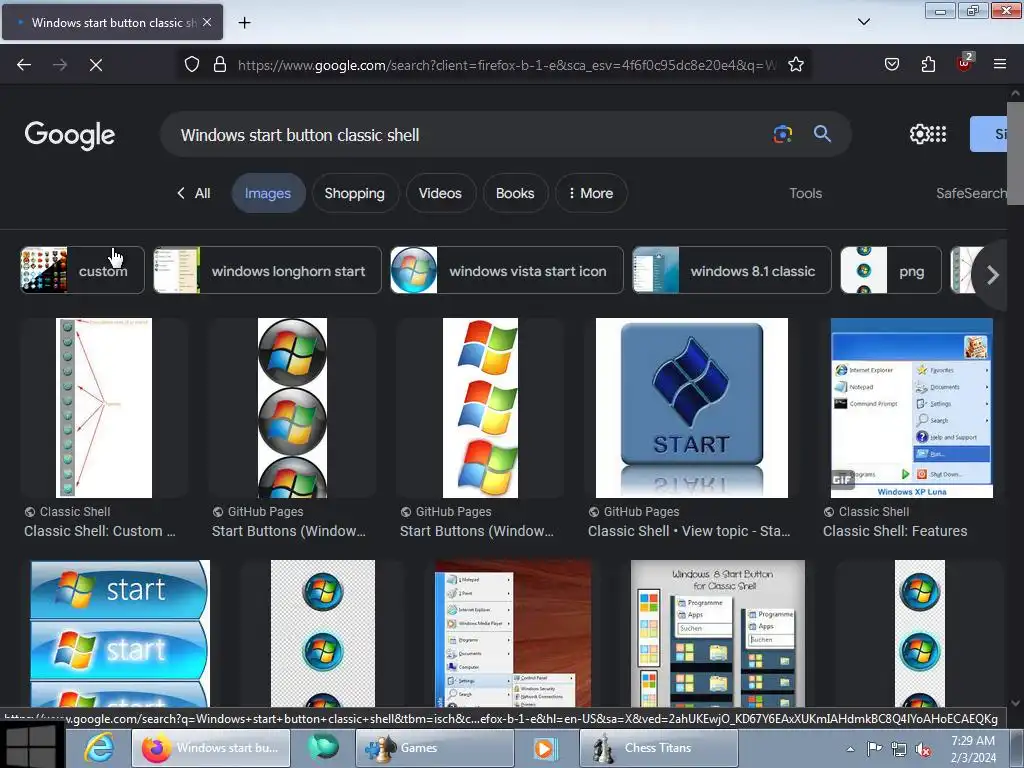The height and width of the screenshot is (768, 1024).
Task: Switch to Videos results
Action: pos(440,193)
